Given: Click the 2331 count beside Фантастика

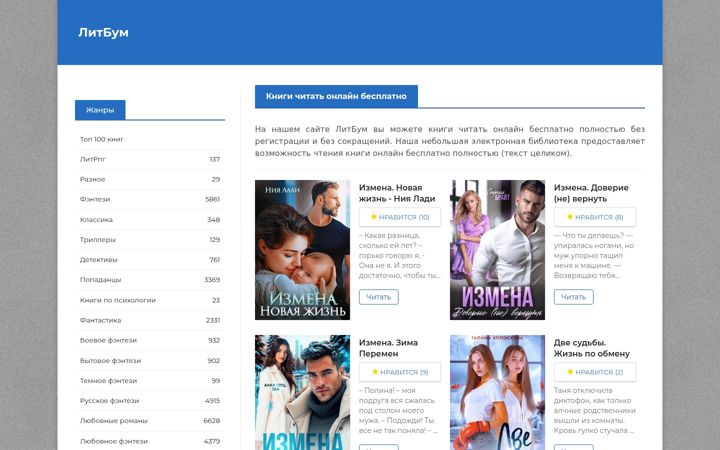Looking at the screenshot, I should tap(213, 321).
